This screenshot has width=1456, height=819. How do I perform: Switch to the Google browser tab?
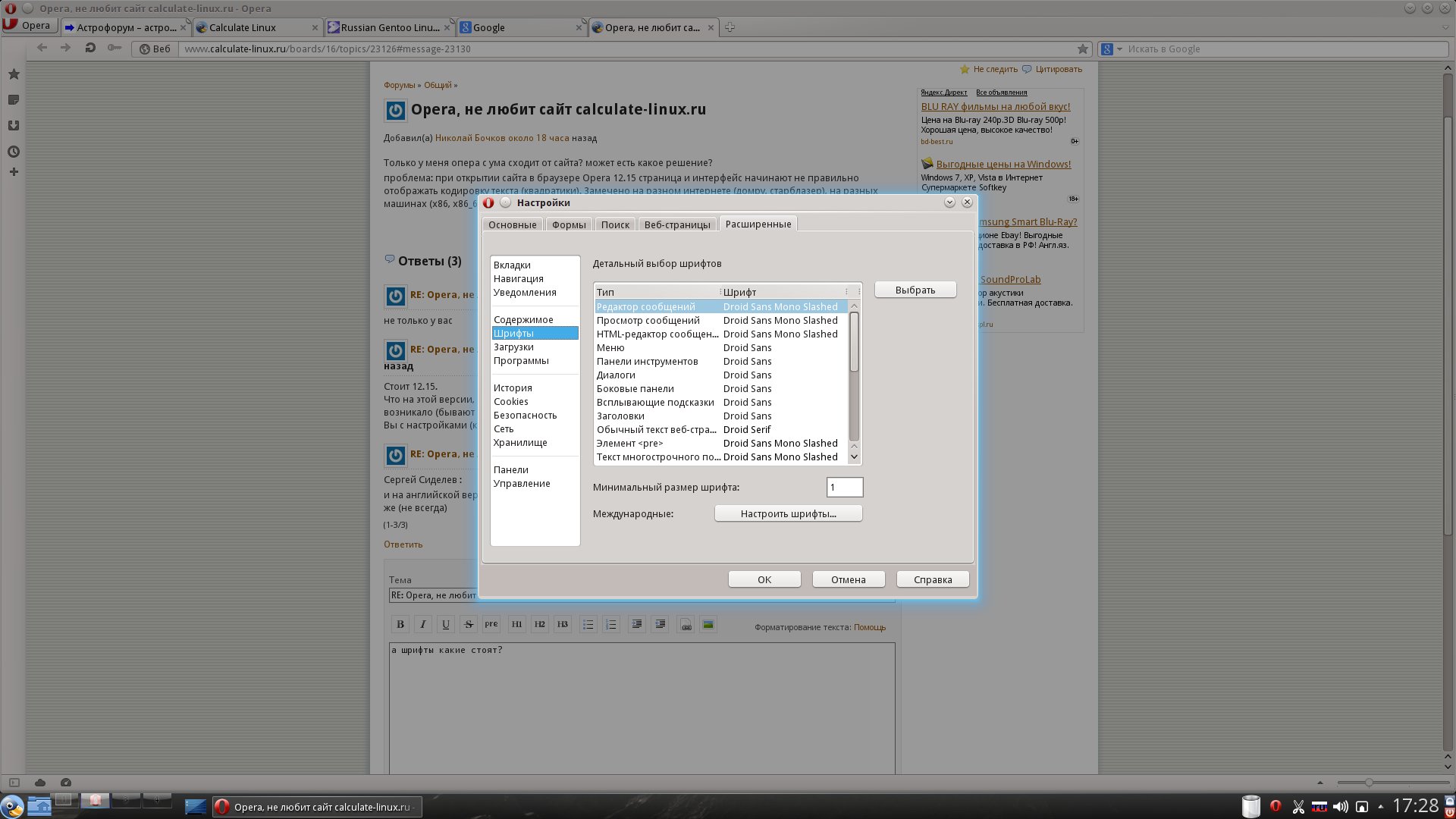click(x=520, y=27)
